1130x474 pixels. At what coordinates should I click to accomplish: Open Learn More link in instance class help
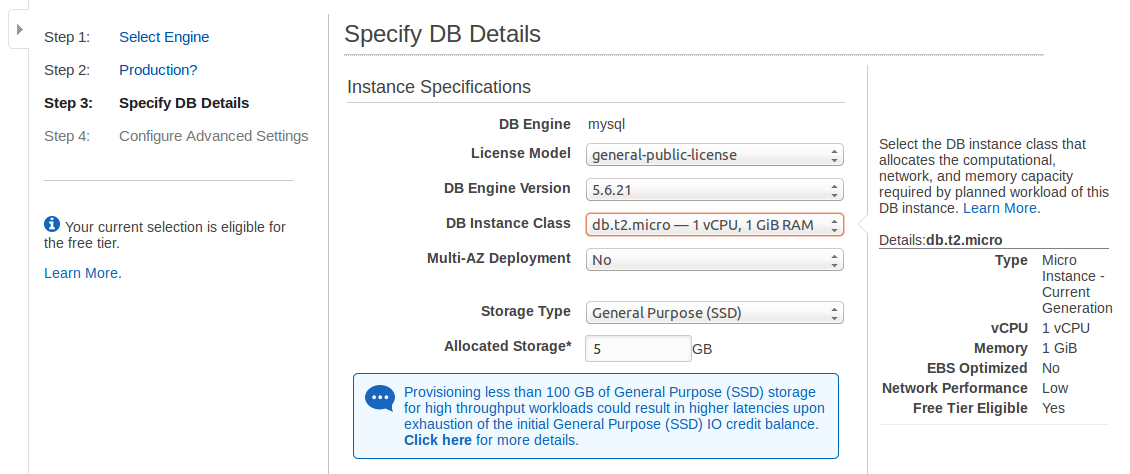click(1000, 208)
